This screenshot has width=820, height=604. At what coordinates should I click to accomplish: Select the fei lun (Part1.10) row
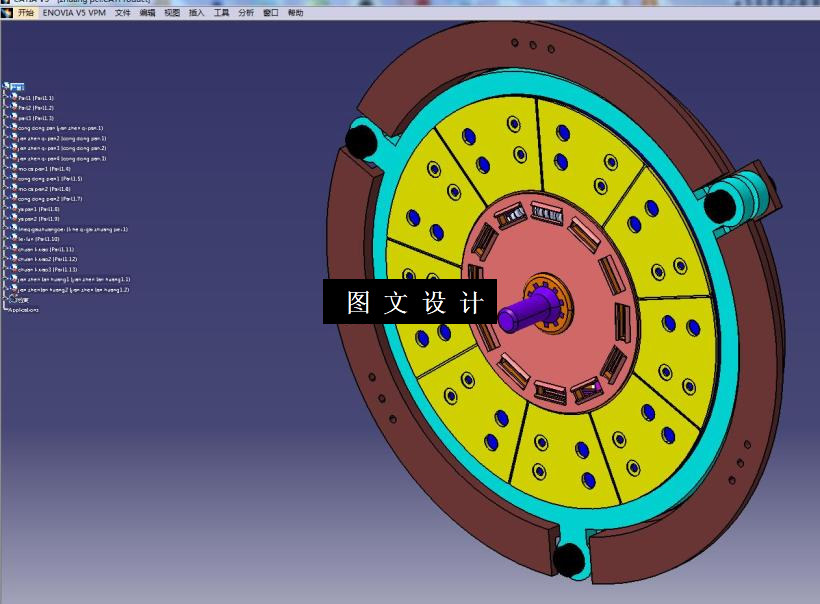tap(39, 240)
